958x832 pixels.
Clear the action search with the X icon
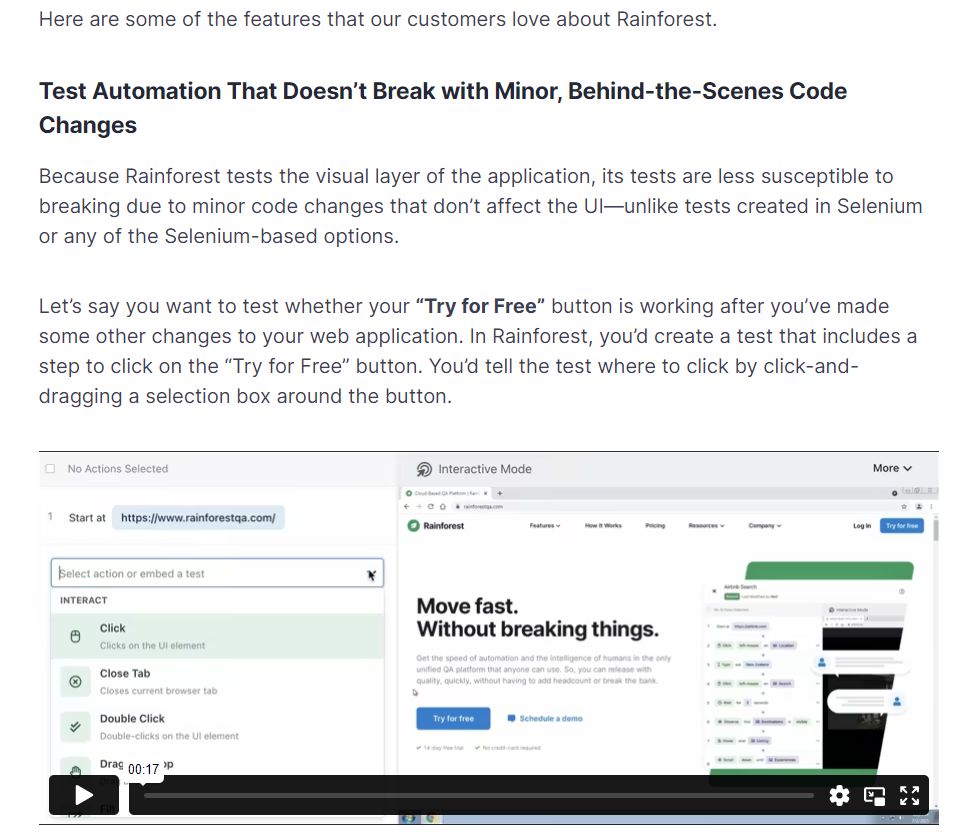pyautogui.click(x=371, y=573)
